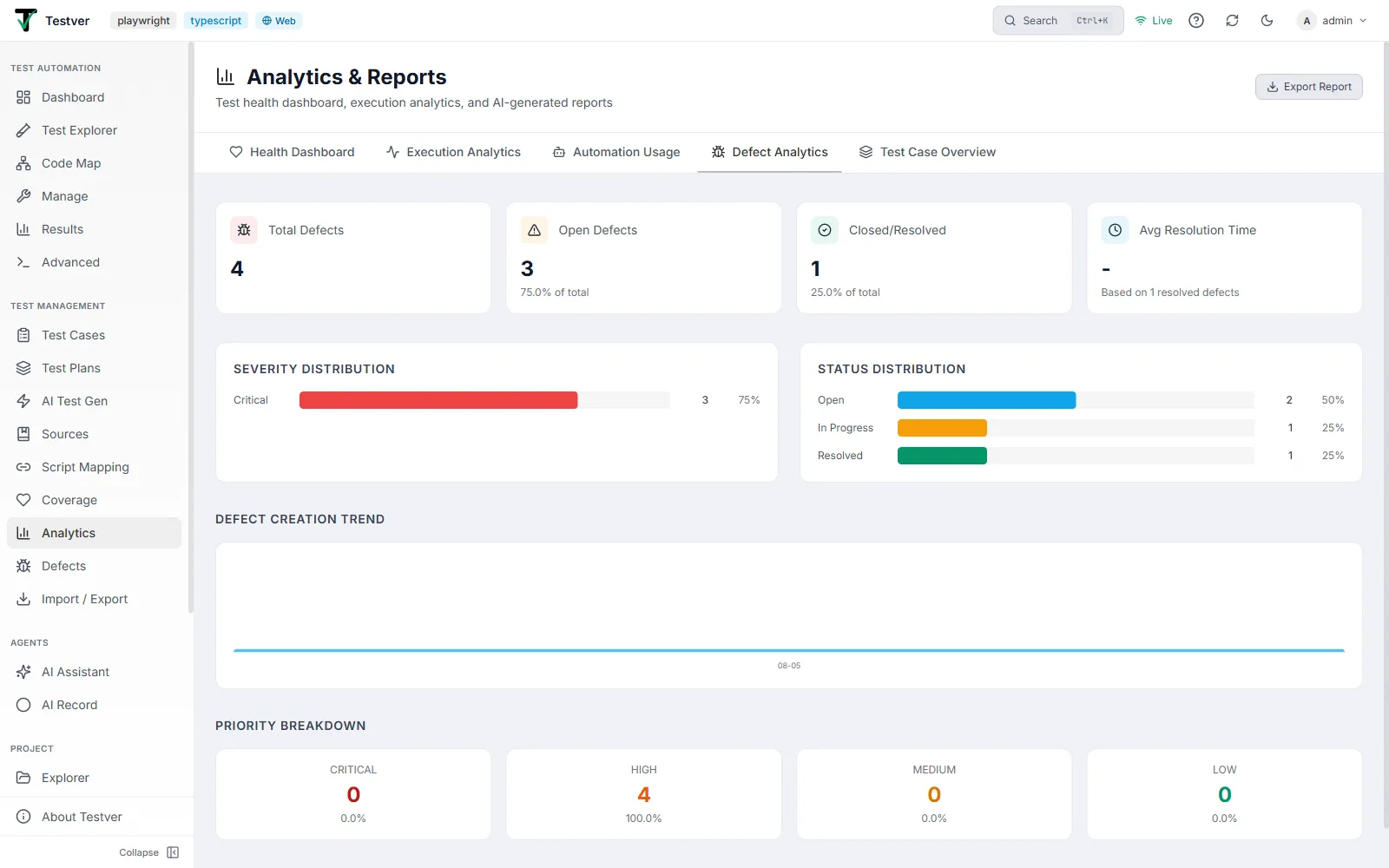Click the CRITICAL priority card value
Viewport: 1389px width, 868px height.
click(353, 794)
